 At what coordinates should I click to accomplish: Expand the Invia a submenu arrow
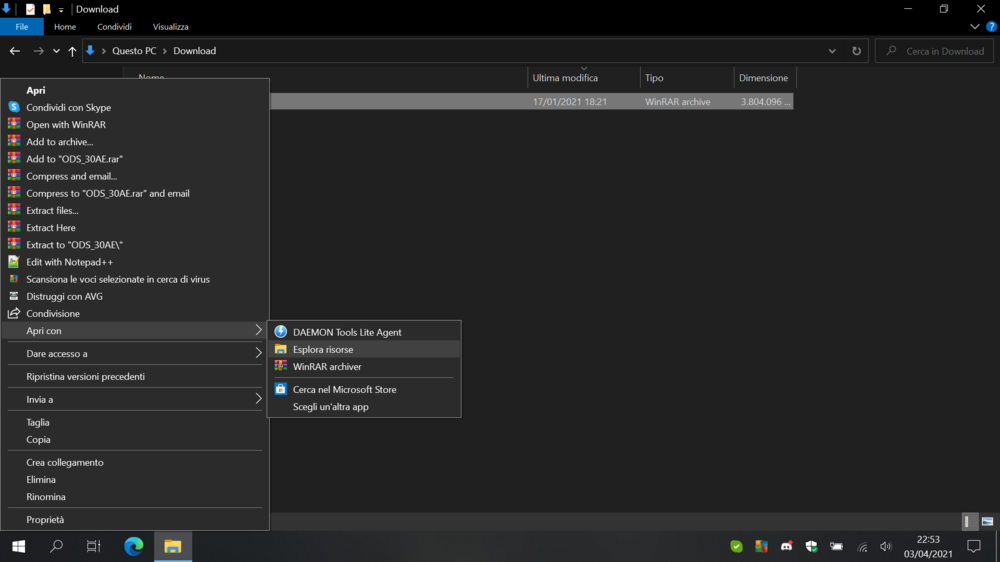(x=258, y=399)
